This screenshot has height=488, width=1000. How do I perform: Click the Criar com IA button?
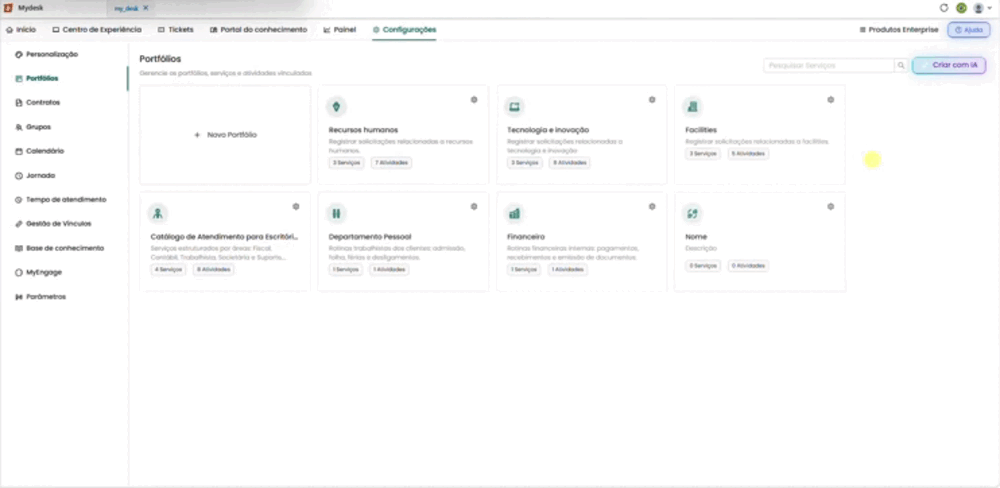click(949, 65)
